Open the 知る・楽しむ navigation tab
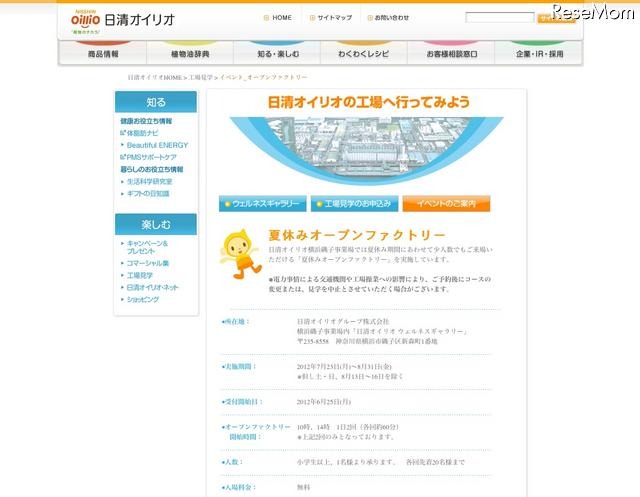640x497 pixels. click(x=278, y=53)
